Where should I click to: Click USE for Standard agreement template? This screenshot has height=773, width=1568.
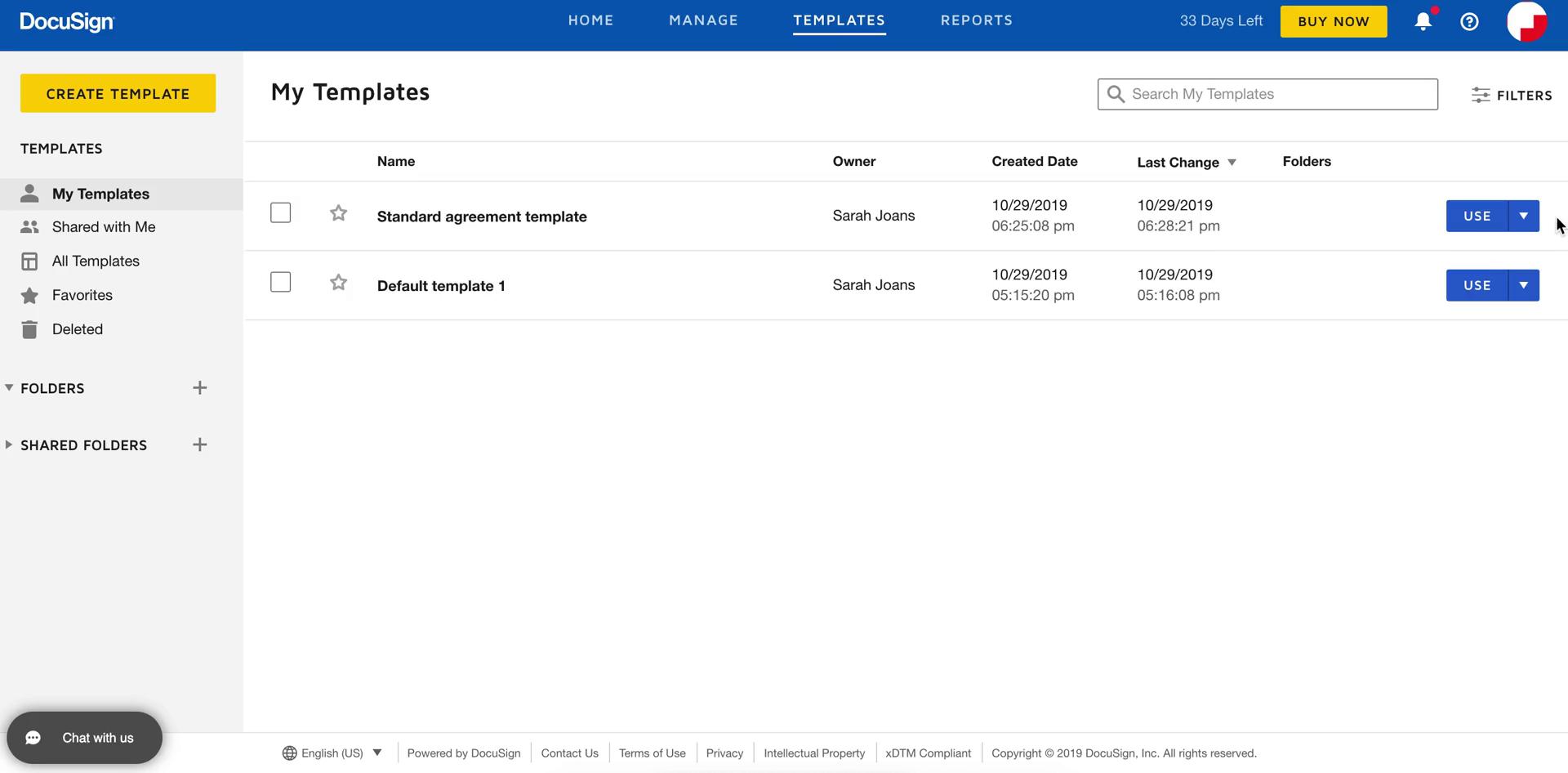(x=1477, y=216)
